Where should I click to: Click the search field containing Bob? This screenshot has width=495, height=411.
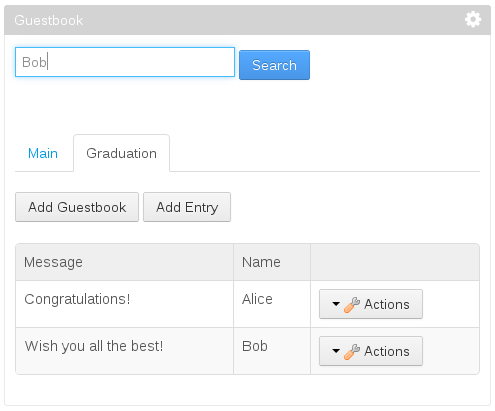coord(125,62)
